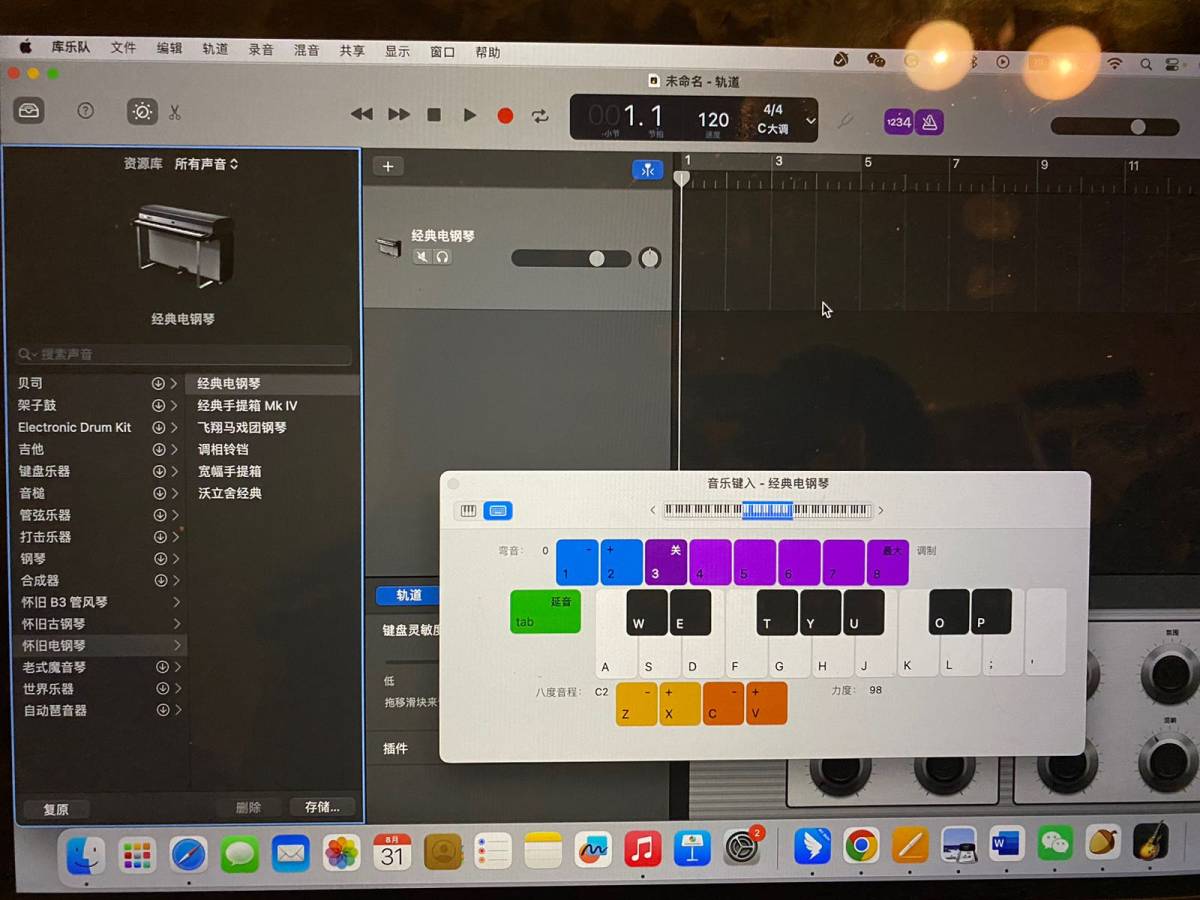This screenshot has width=1200, height=900.
Task: Download 合成器 sounds with arrow icon
Action: 160,580
